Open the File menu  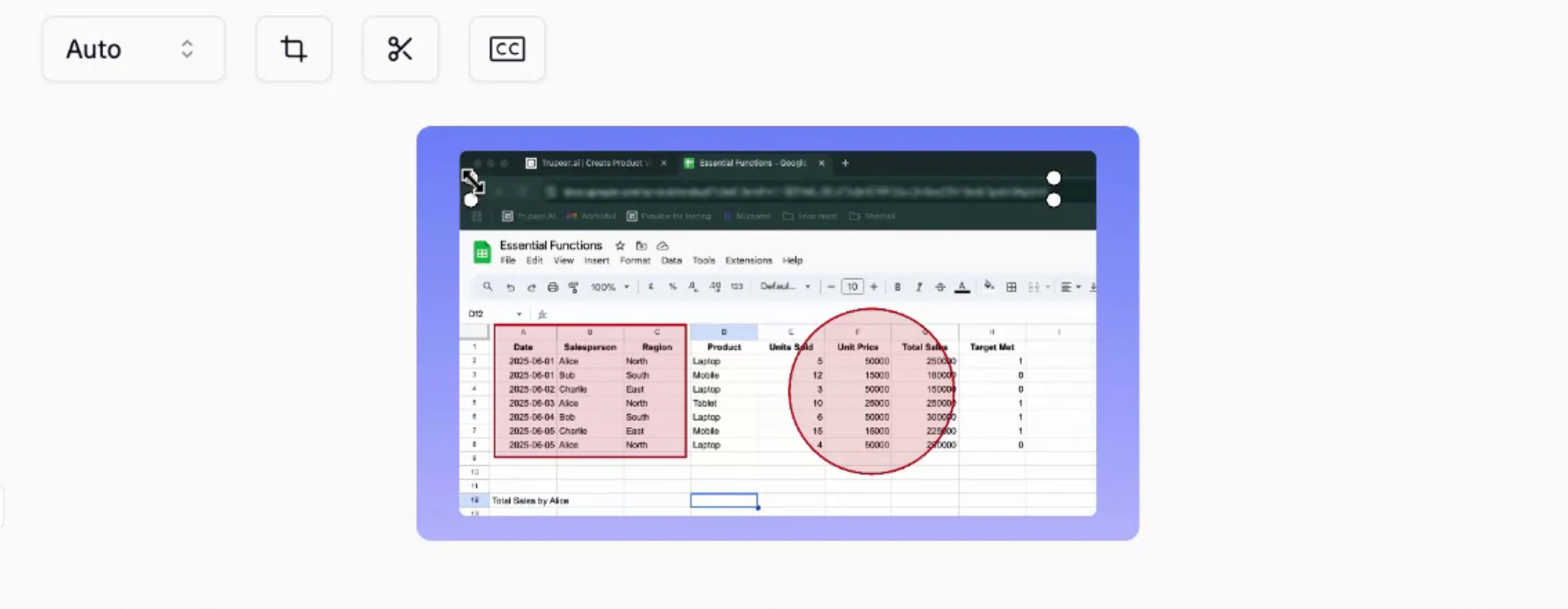(x=508, y=261)
